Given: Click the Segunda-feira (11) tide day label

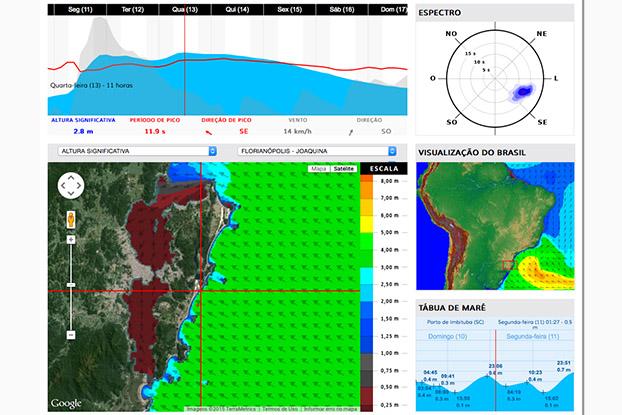Looking at the screenshot, I should pos(533,336).
